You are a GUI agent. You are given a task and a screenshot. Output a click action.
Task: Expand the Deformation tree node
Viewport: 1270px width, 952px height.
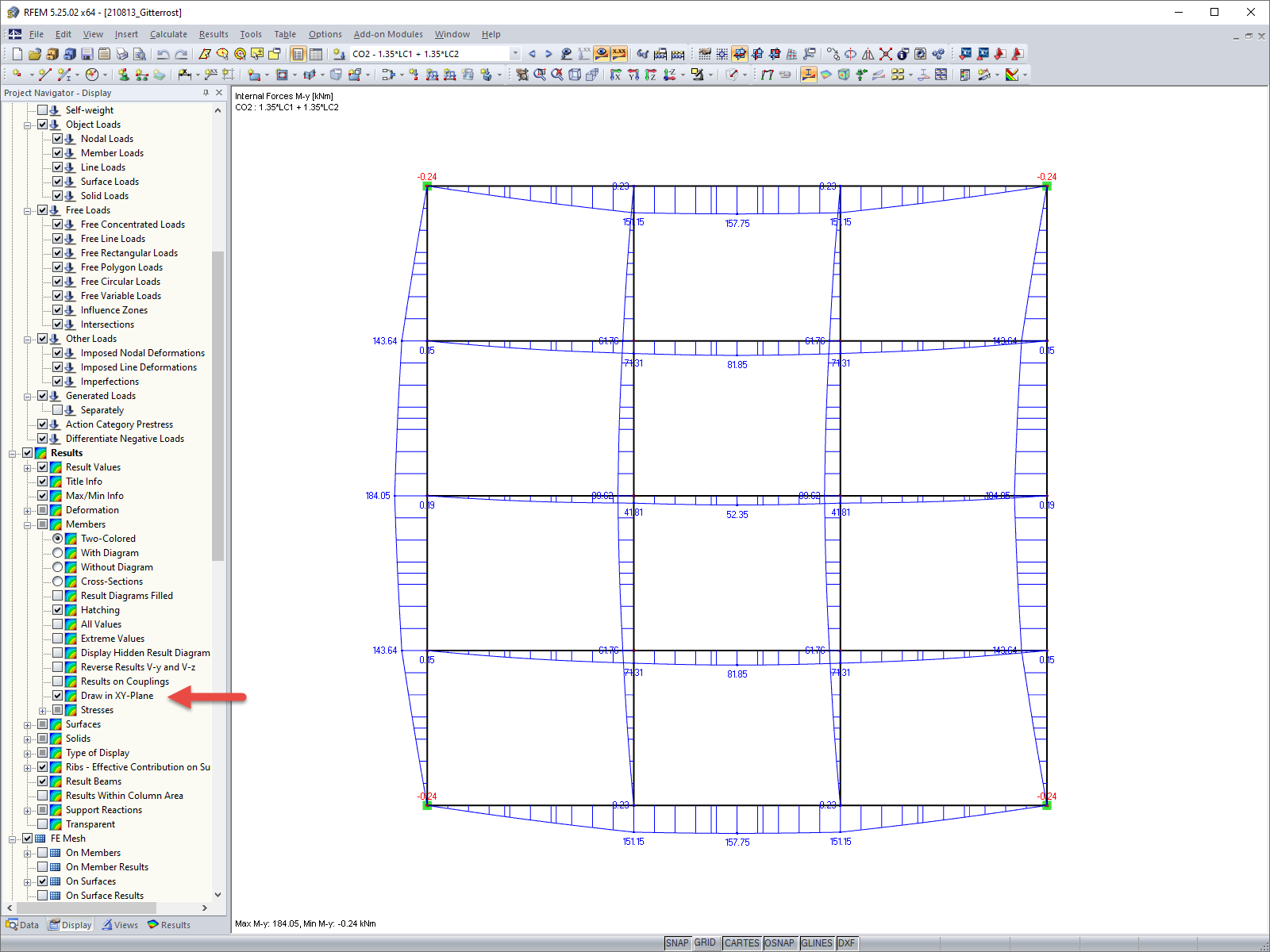tap(28, 510)
